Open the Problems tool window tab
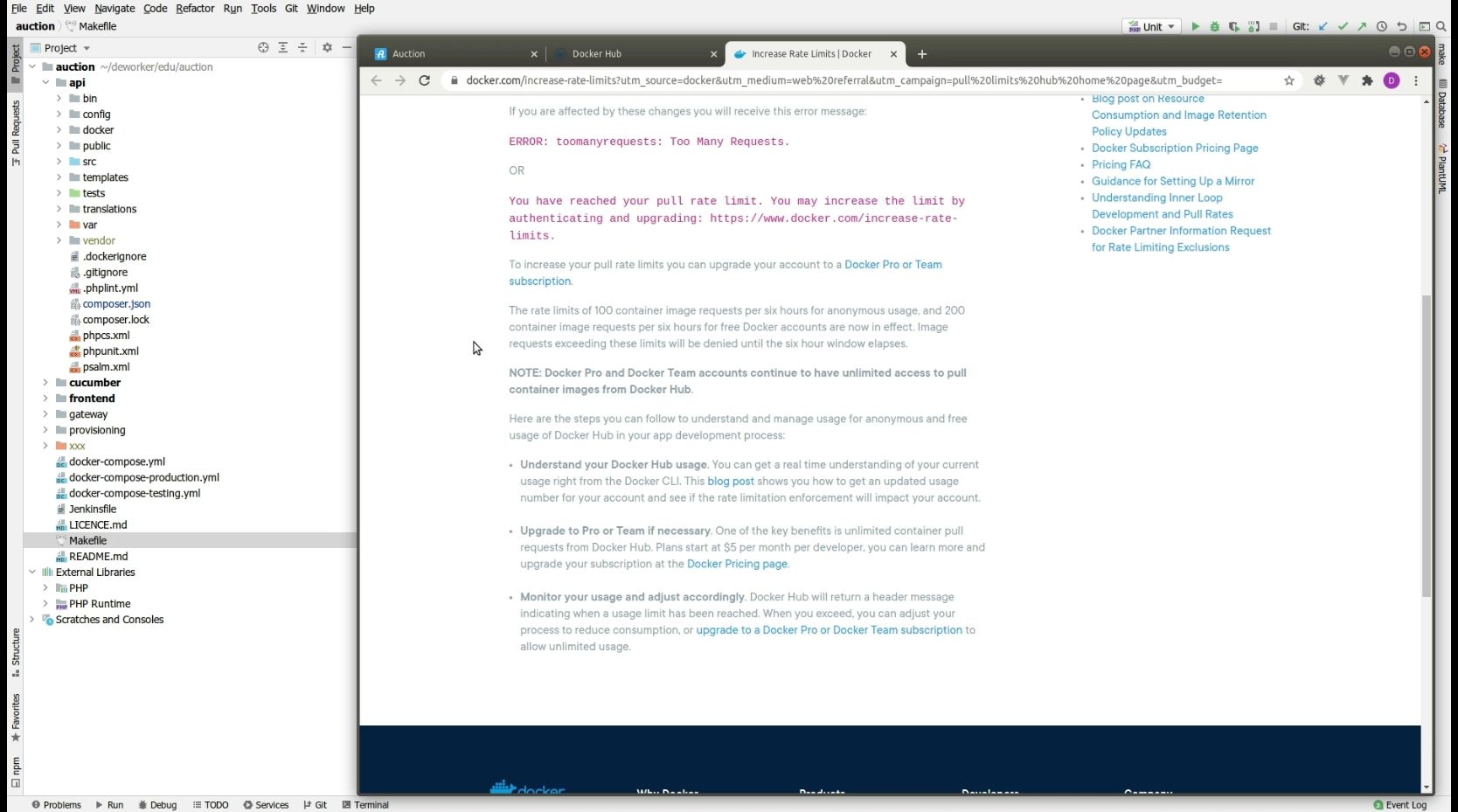1458x812 pixels. (x=56, y=805)
